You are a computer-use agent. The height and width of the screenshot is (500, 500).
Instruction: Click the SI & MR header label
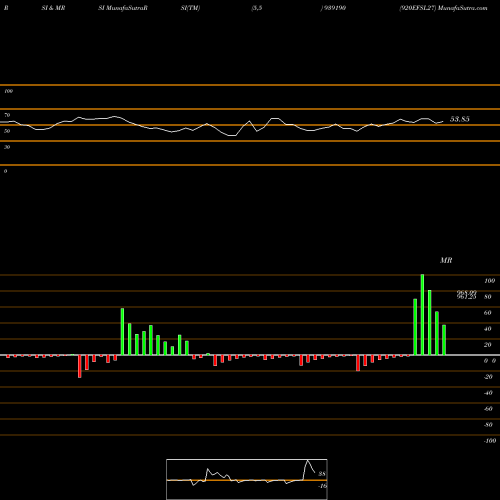click(53, 8)
